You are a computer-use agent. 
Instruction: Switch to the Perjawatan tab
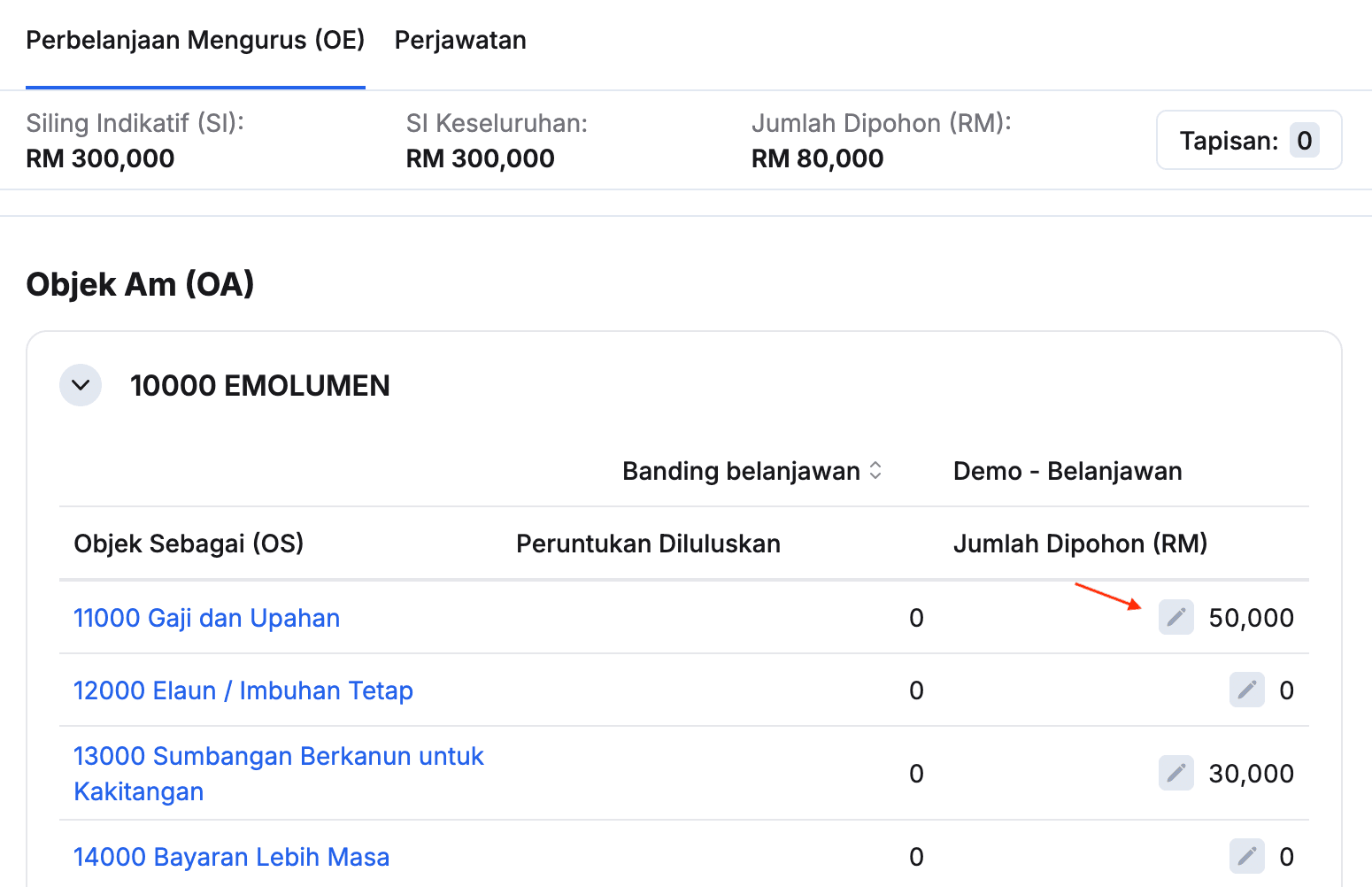click(x=460, y=41)
